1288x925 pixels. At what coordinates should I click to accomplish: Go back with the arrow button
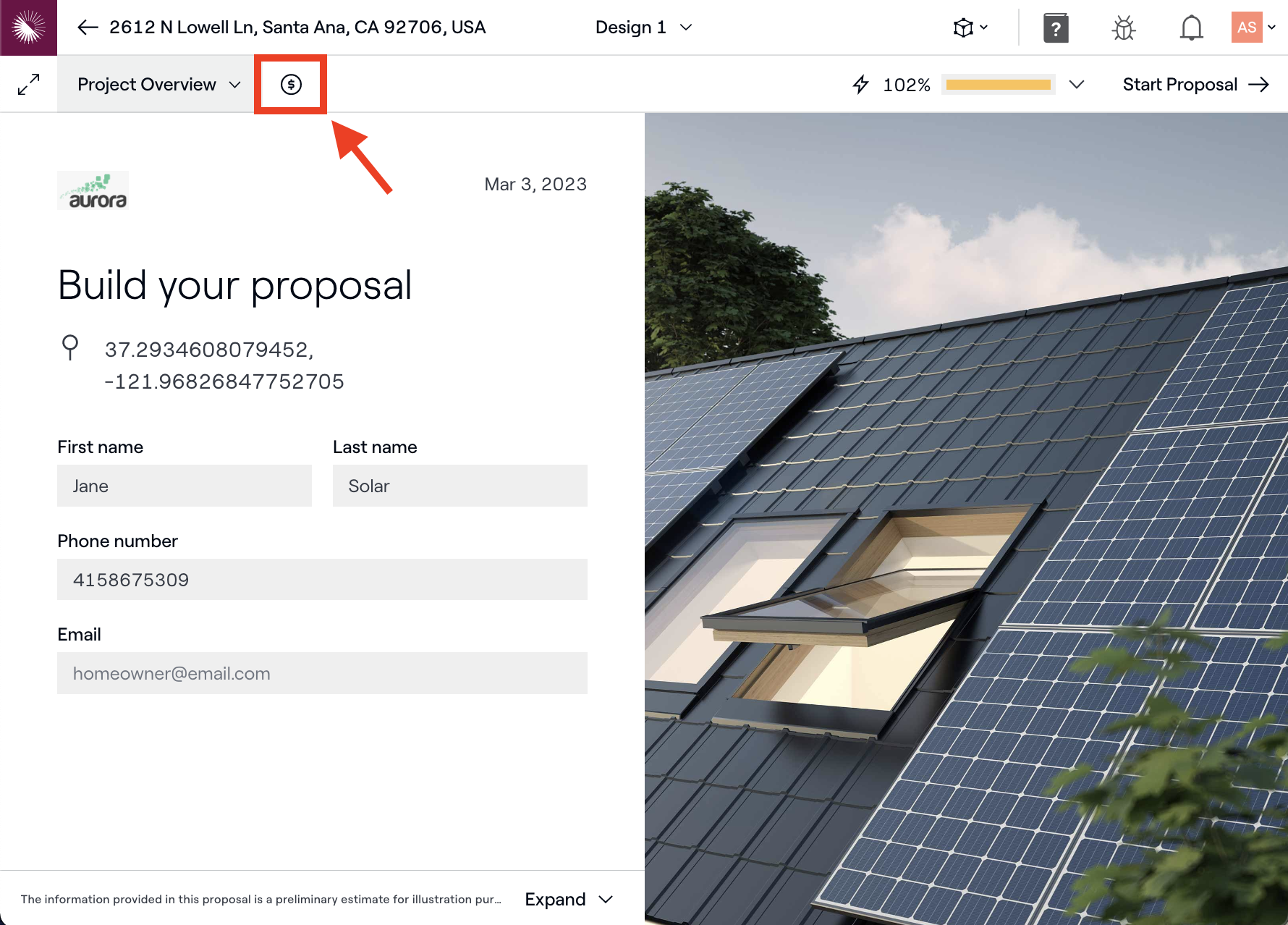click(x=87, y=27)
